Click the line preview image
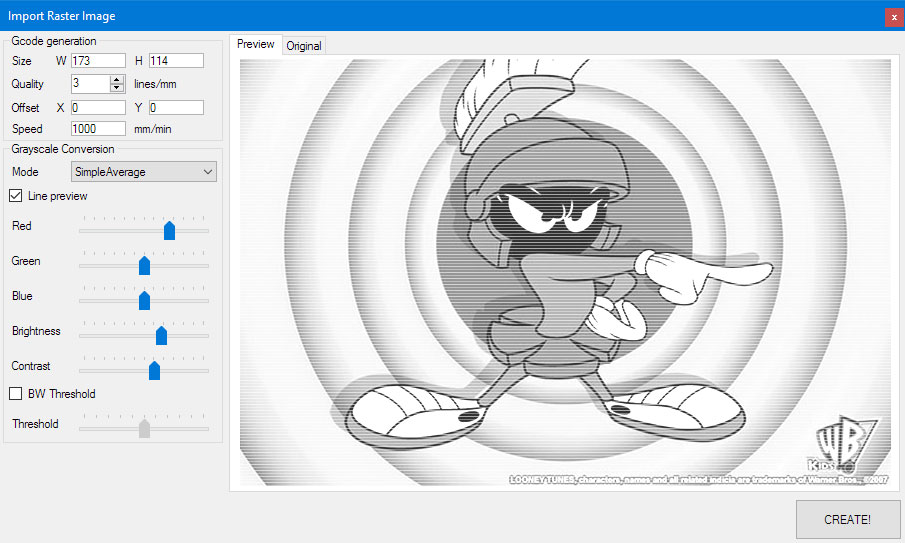The image size is (905, 543). (565, 272)
